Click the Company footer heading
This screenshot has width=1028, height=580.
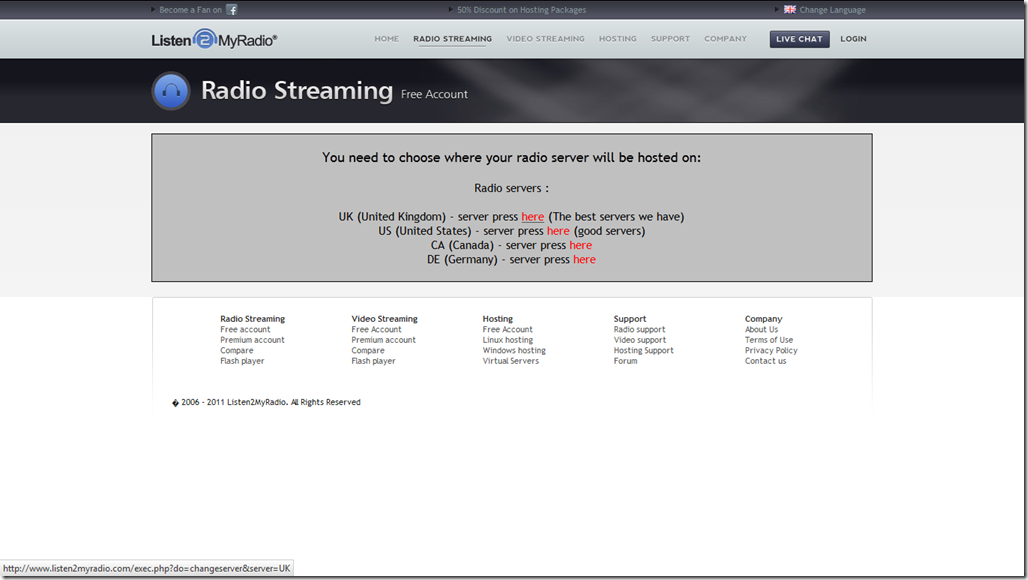coord(763,319)
